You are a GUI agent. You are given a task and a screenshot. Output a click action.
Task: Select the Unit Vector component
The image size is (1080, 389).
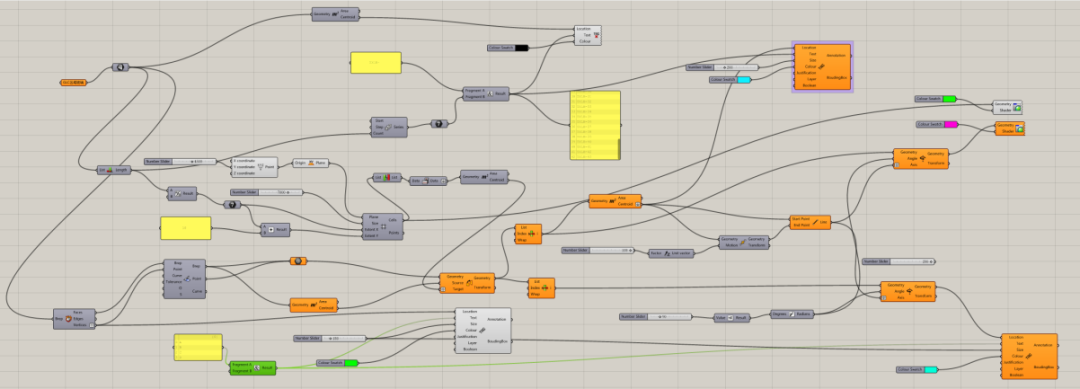coord(672,253)
